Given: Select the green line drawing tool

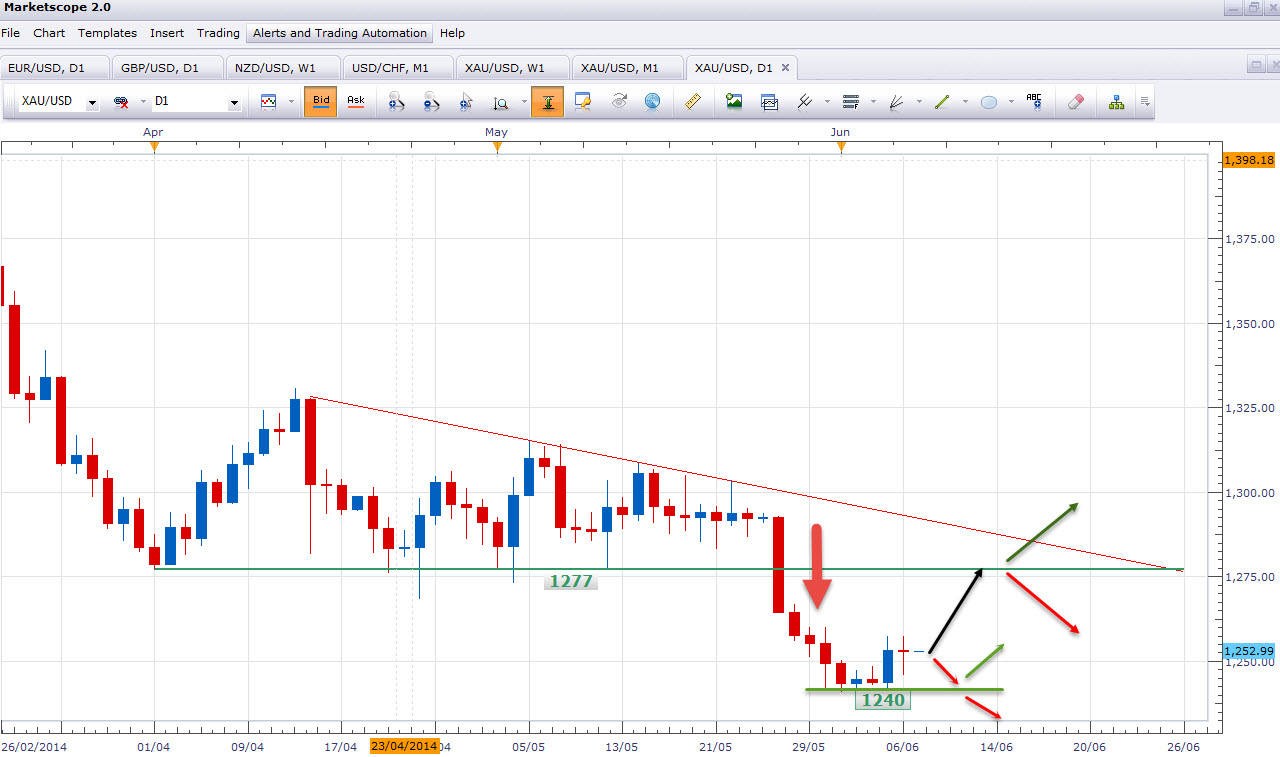Looking at the screenshot, I should click(941, 101).
